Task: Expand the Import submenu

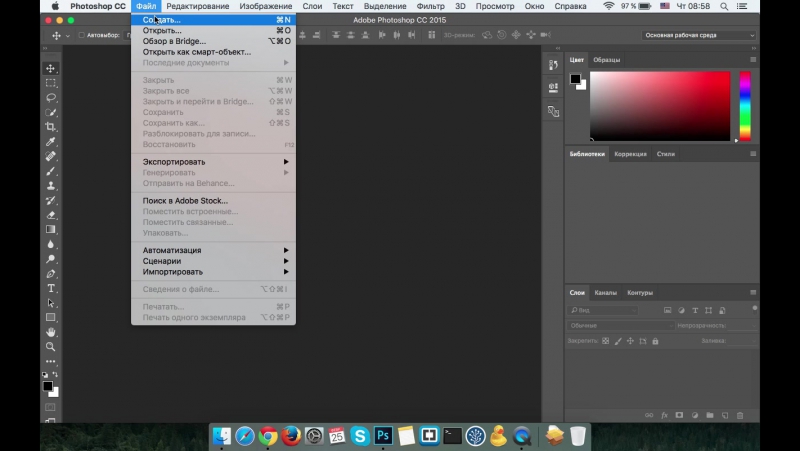Action: (213, 271)
